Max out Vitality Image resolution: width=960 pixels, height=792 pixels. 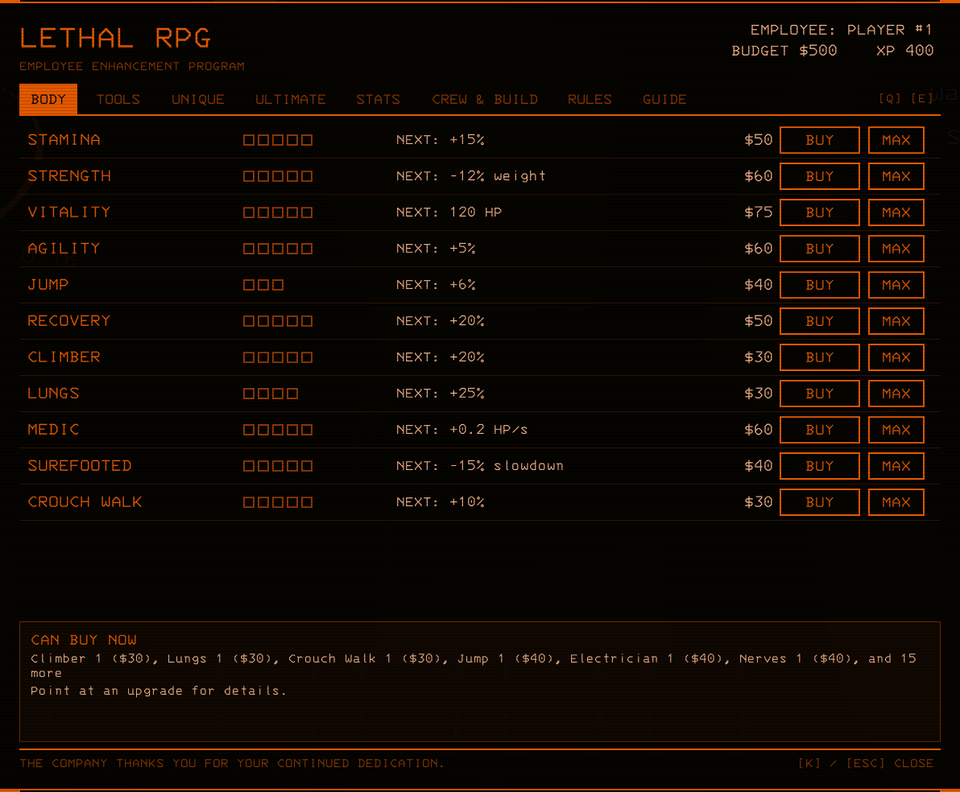[x=896, y=212]
